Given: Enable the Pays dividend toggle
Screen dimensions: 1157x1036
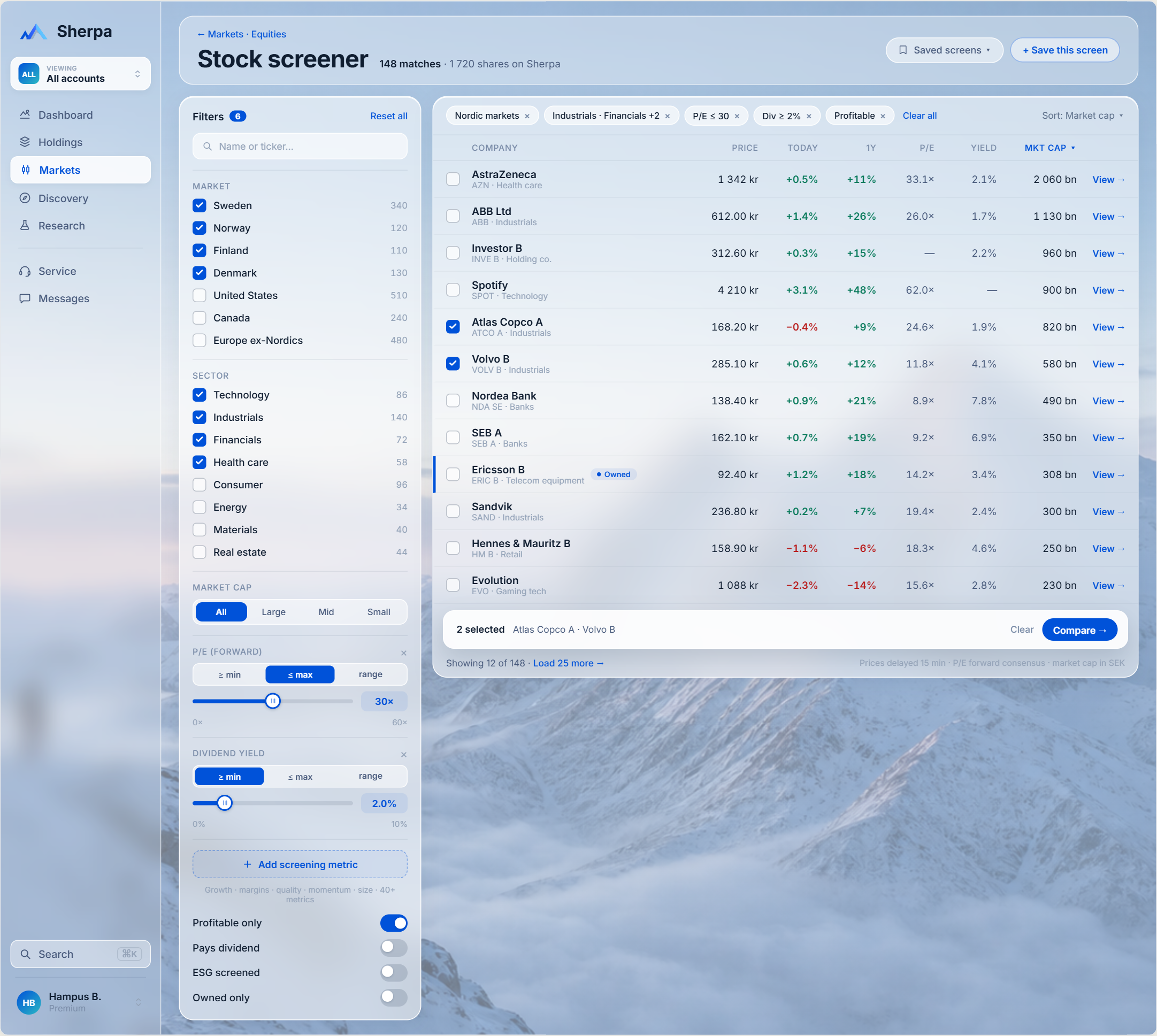Looking at the screenshot, I should (x=394, y=948).
